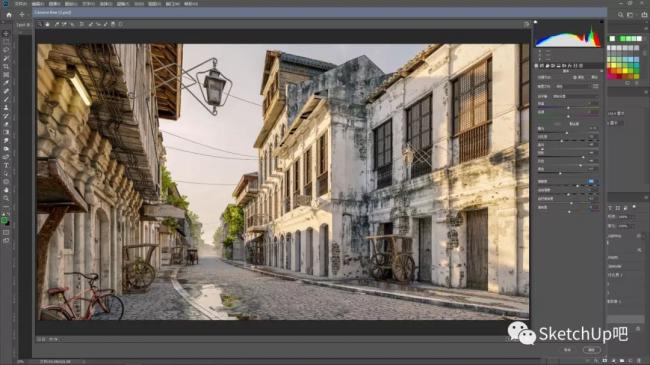Open the zoom level dropdown below preview
Viewport: 650px width, 365px height.
[x=53, y=339]
